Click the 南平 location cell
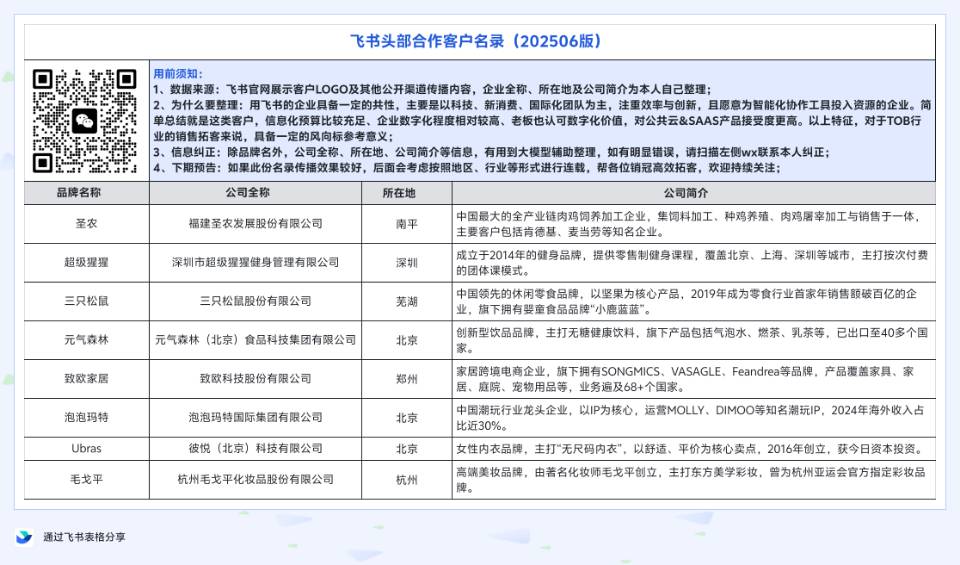The width and height of the screenshot is (960, 565). (x=407, y=224)
